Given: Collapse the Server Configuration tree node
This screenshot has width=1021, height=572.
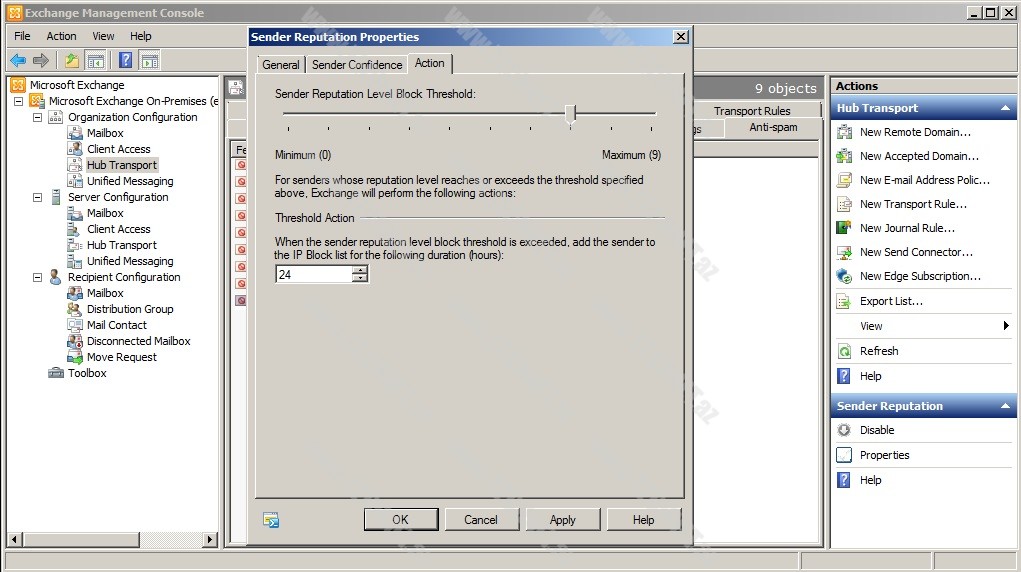Looking at the screenshot, I should (x=38, y=197).
